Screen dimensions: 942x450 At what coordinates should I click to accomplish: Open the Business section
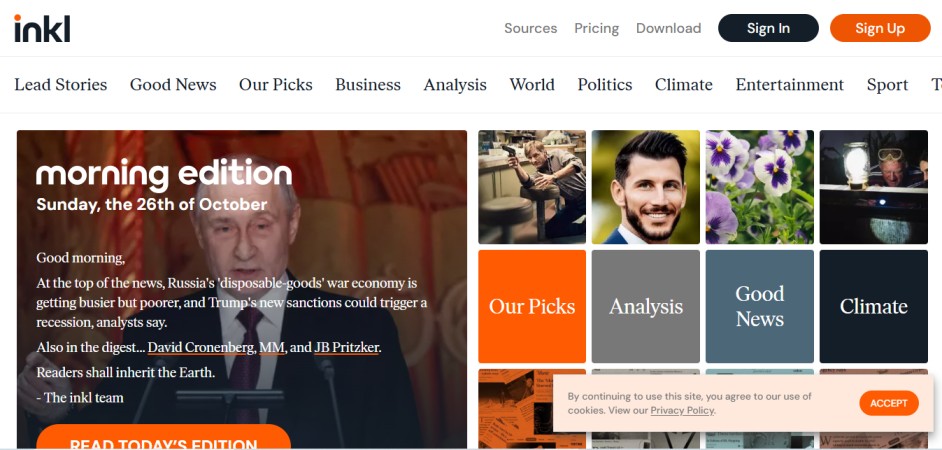tap(368, 85)
